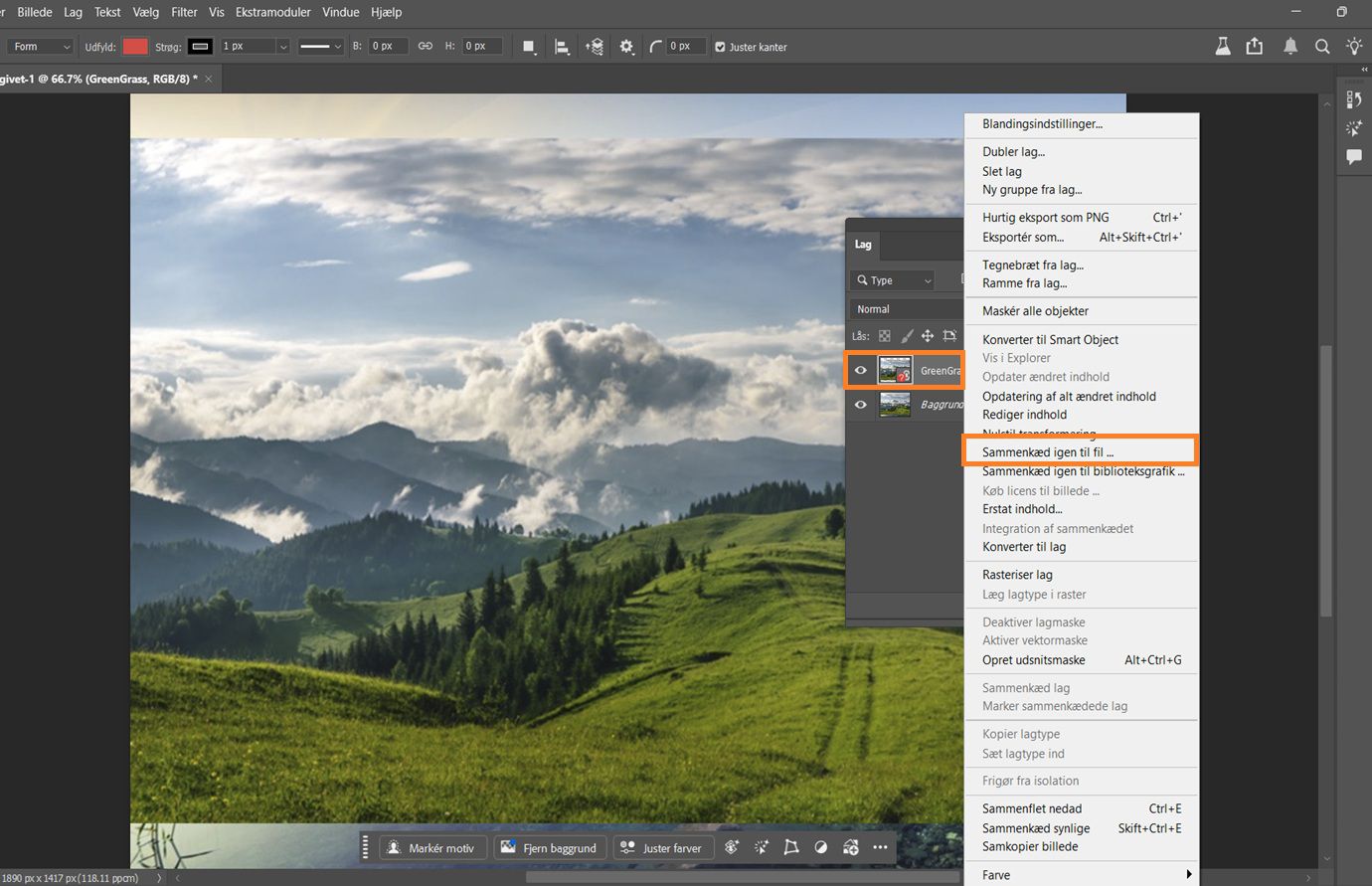Hide the GreenGrass layer
Screen dimensions: 1372x886
tap(861, 371)
